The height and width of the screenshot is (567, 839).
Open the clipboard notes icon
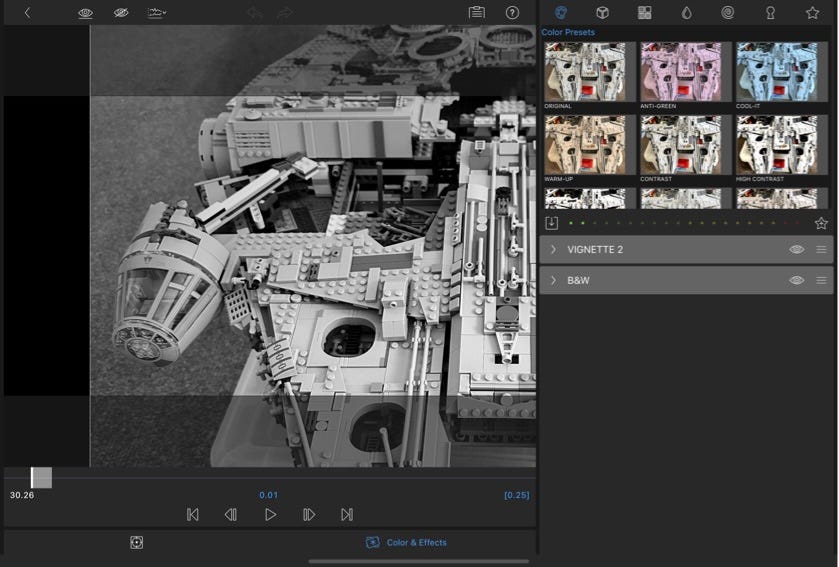(x=477, y=12)
